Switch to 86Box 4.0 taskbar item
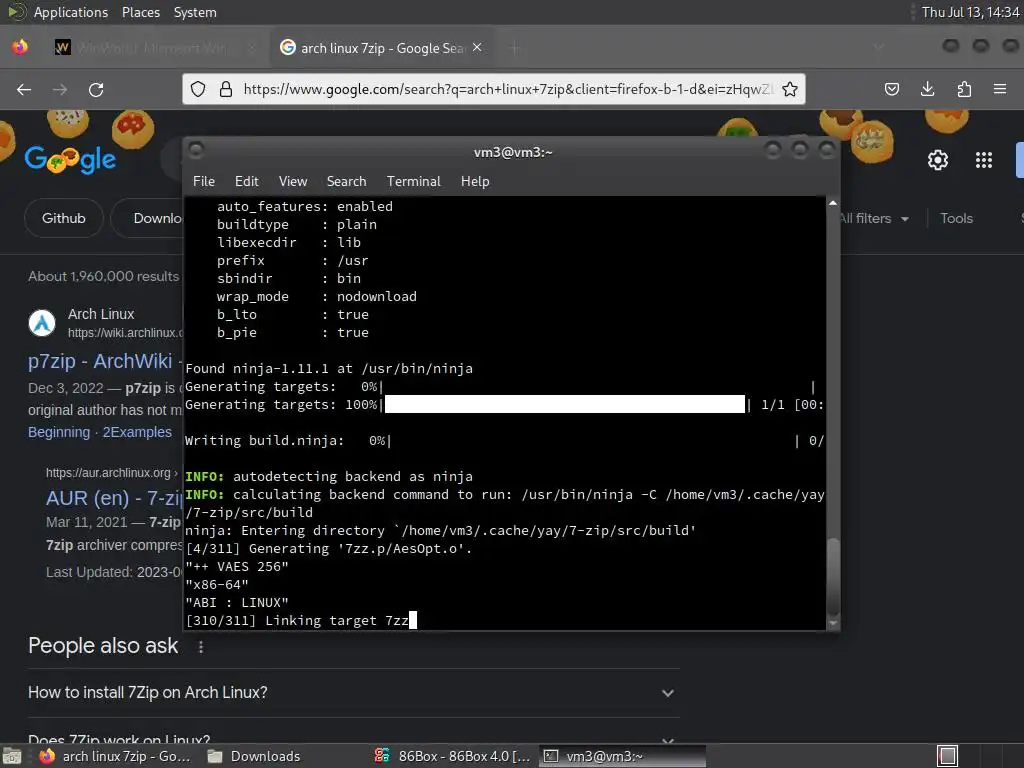 [x=453, y=756]
